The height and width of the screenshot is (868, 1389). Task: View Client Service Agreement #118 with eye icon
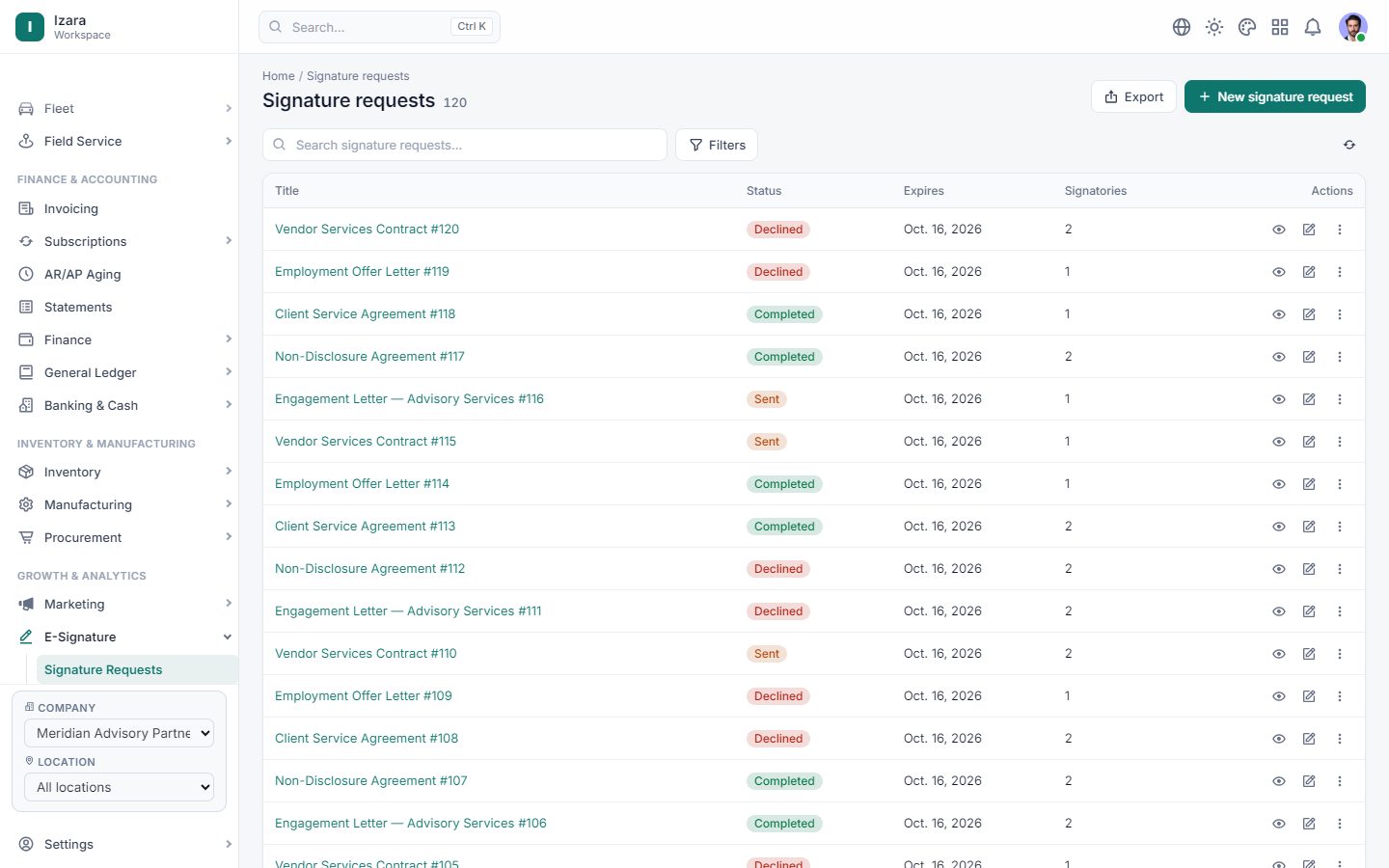(x=1279, y=314)
